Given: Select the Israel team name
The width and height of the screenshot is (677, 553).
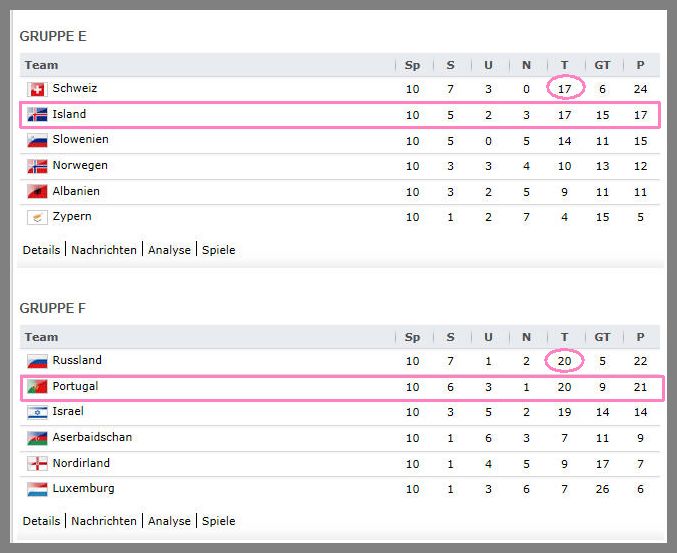Looking at the screenshot, I should tap(68, 411).
